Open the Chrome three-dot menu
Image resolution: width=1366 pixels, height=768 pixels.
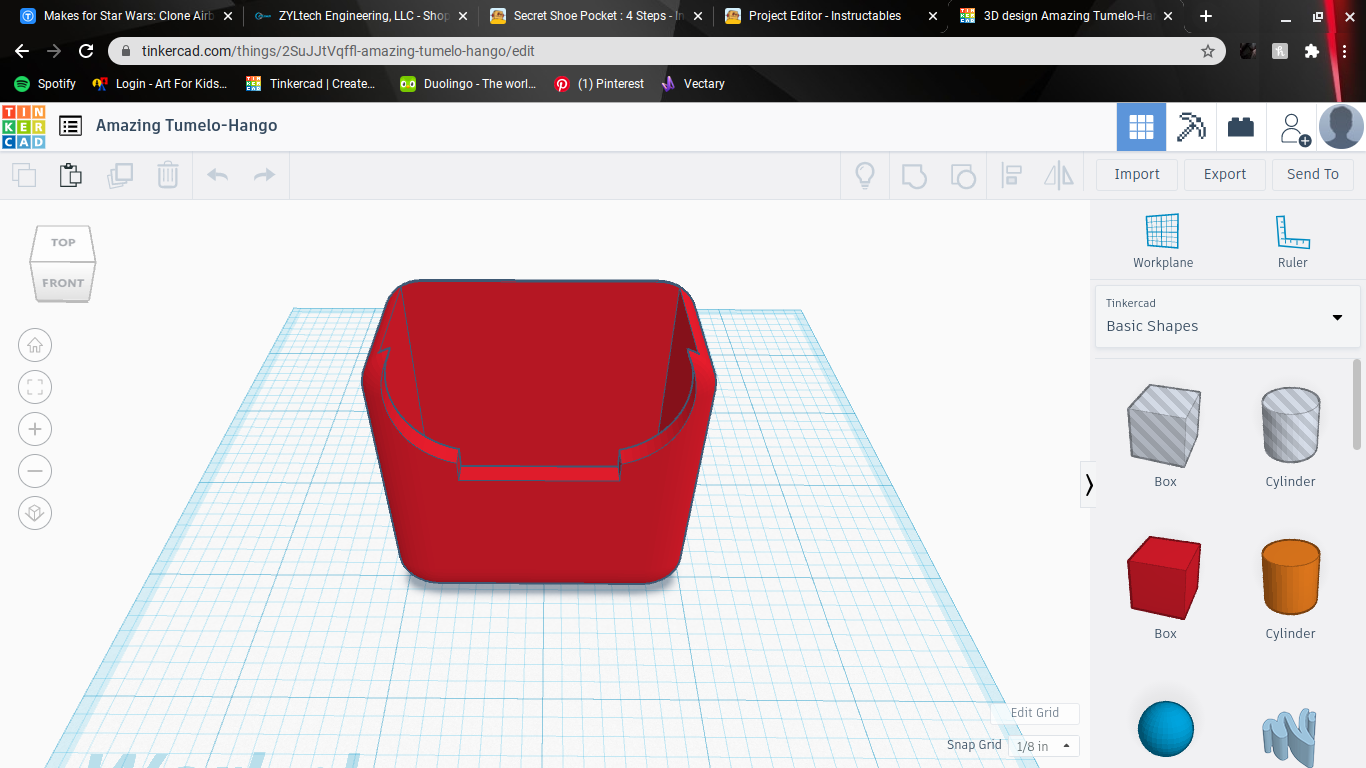tap(1345, 51)
